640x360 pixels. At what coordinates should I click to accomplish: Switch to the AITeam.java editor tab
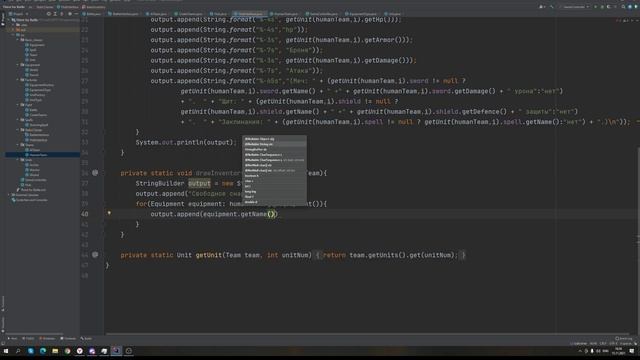[157, 14]
